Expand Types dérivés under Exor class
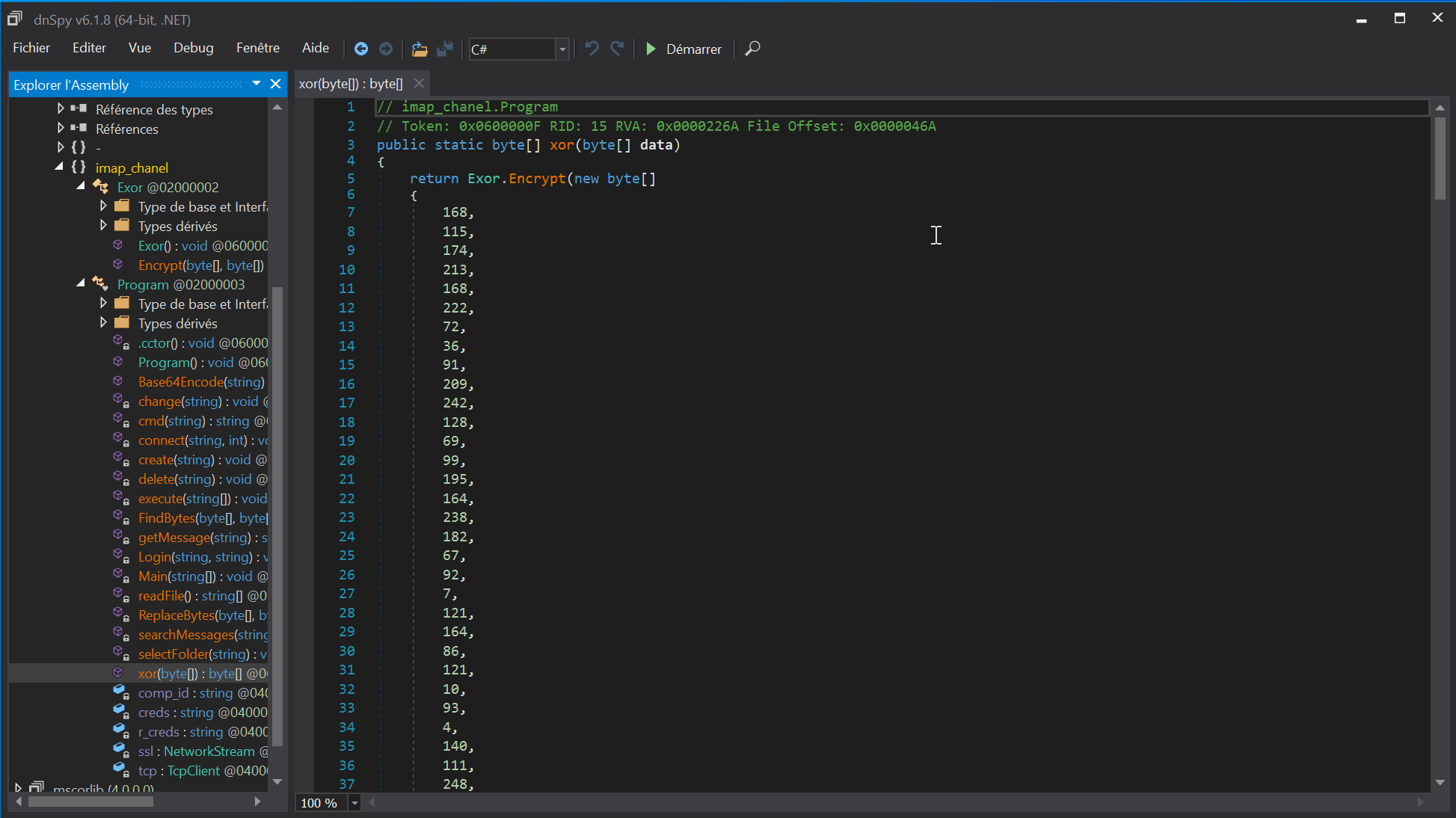Screen dimensions: 1456x818 (x=103, y=225)
